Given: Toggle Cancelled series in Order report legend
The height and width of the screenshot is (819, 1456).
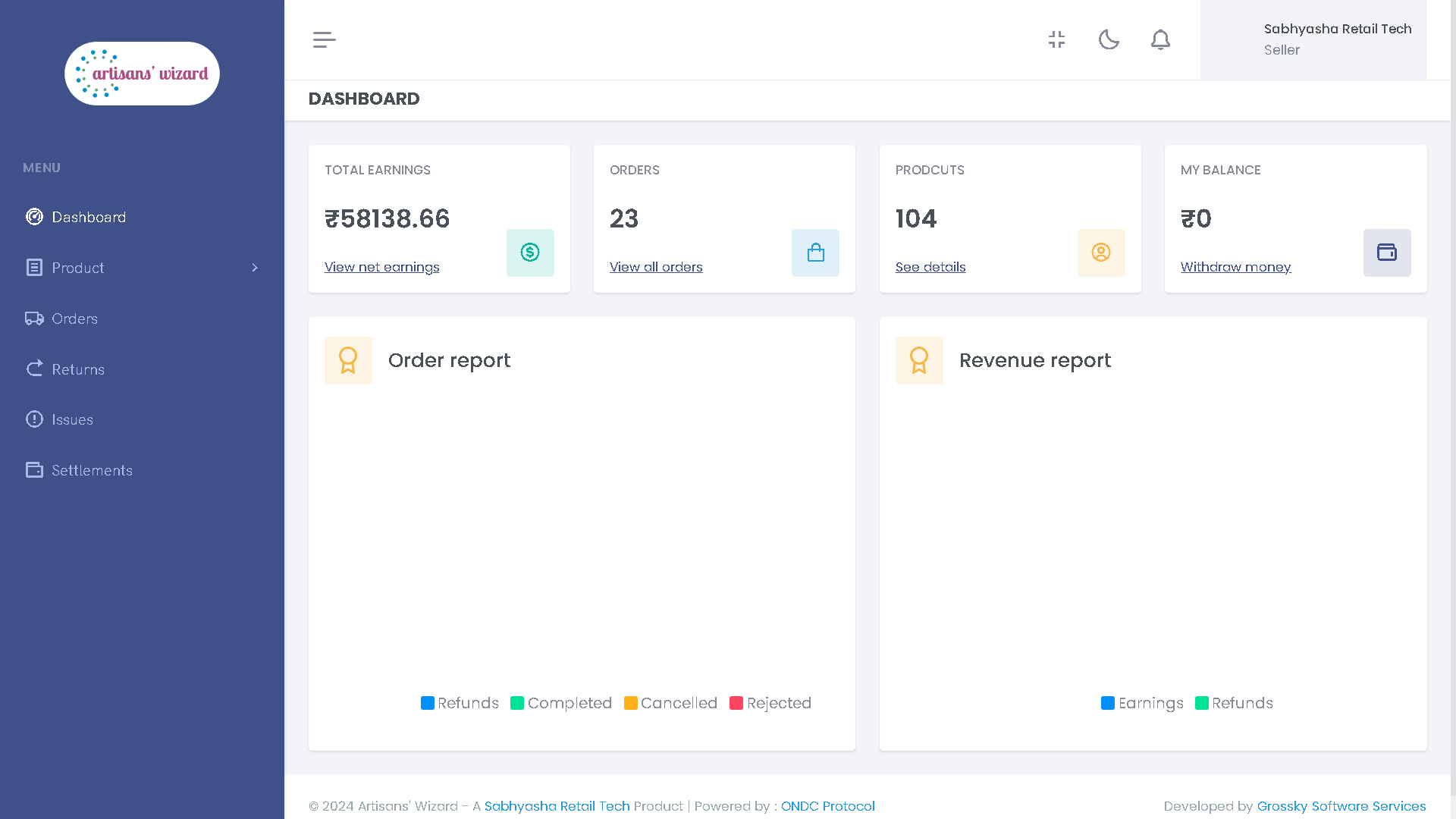Looking at the screenshot, I should click(x=670, y=703).
